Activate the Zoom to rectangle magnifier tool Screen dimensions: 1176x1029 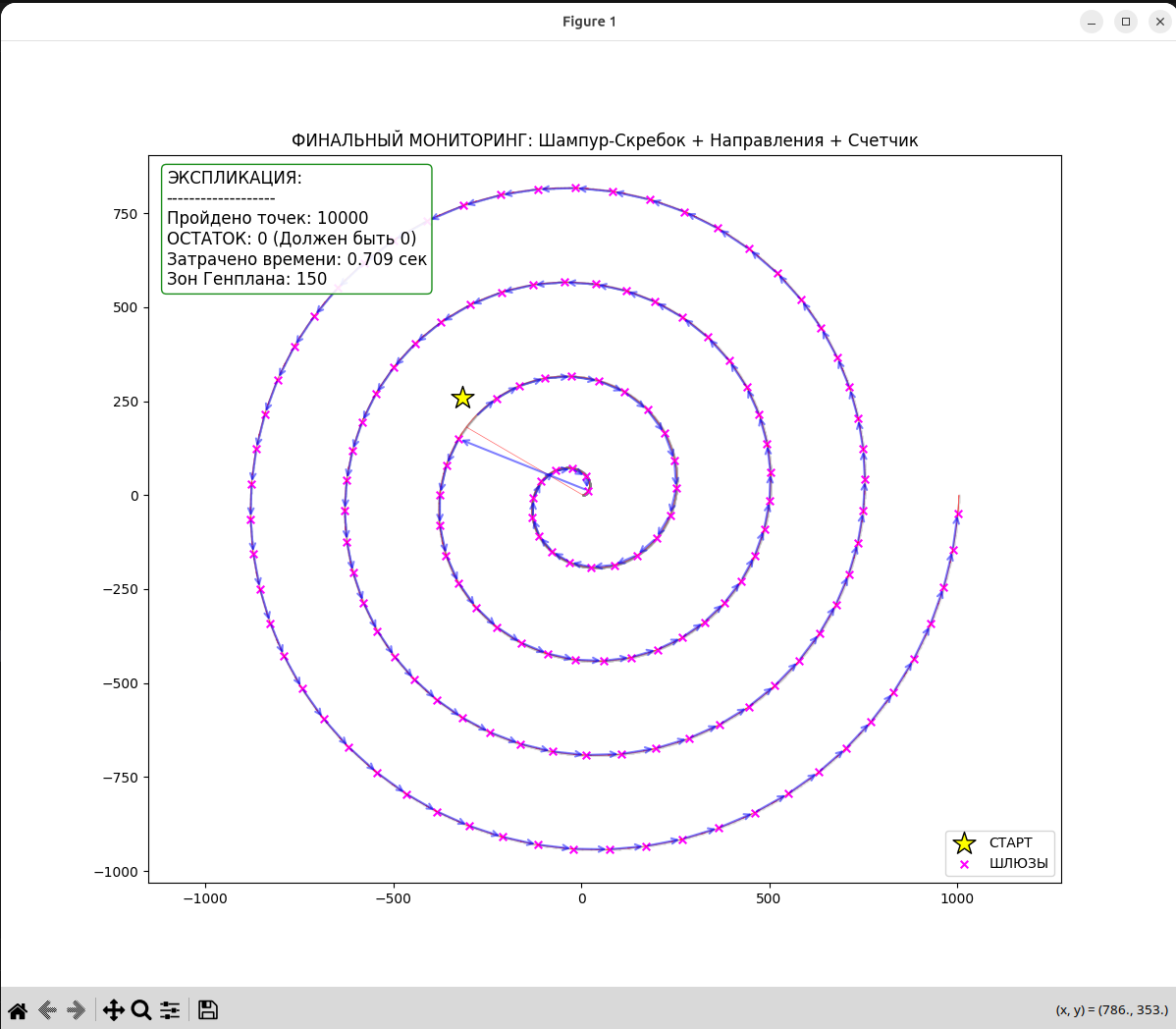[141, 1010]
